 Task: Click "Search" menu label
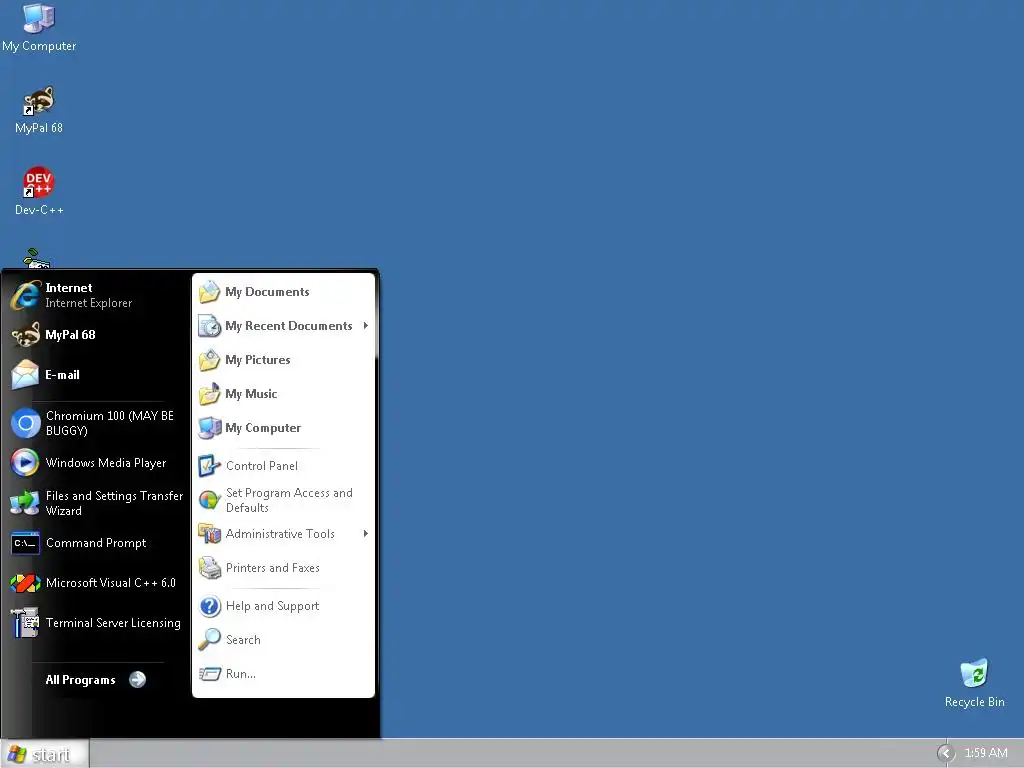click(x=243, y=640)
